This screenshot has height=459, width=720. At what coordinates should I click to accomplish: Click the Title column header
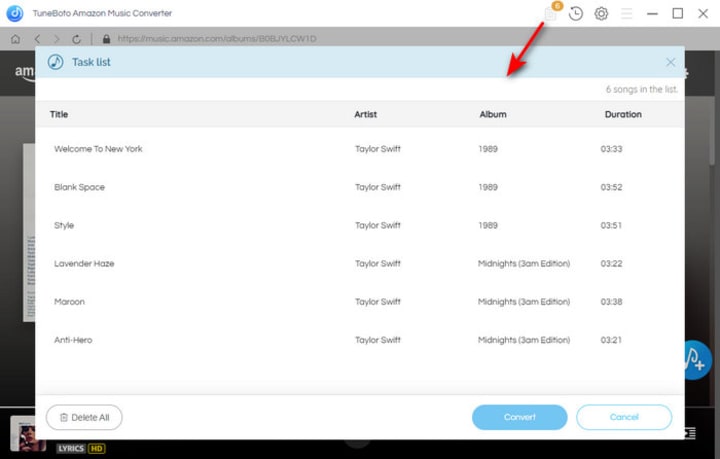click(x=59, y=114)
